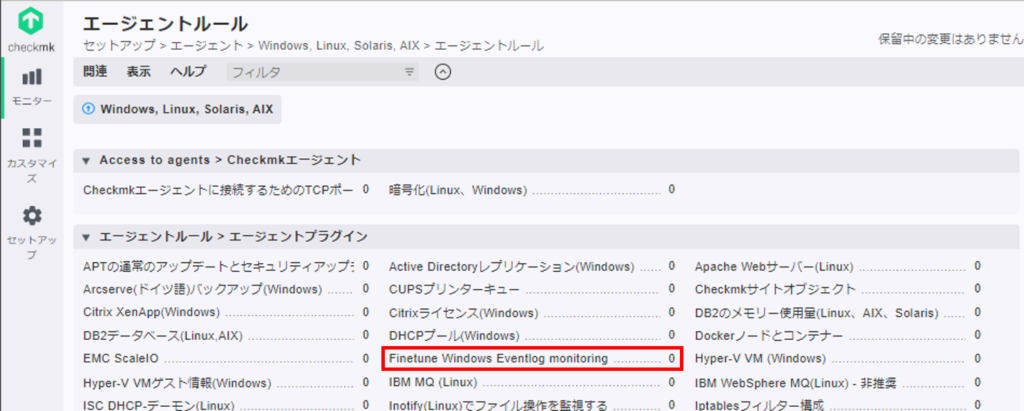The image size is (1024, 411).
Task: Open EMC ScaleIO rule
Action: [121, 358]
